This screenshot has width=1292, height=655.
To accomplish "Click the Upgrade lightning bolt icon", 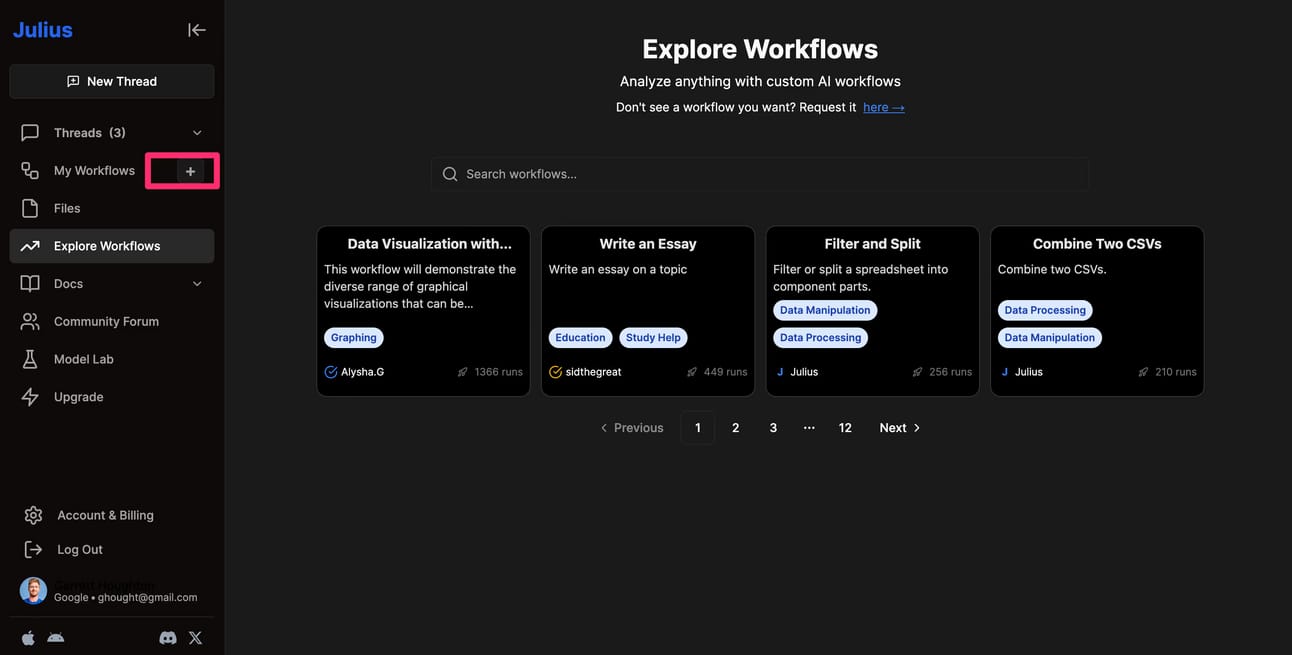I will (30, 397).
